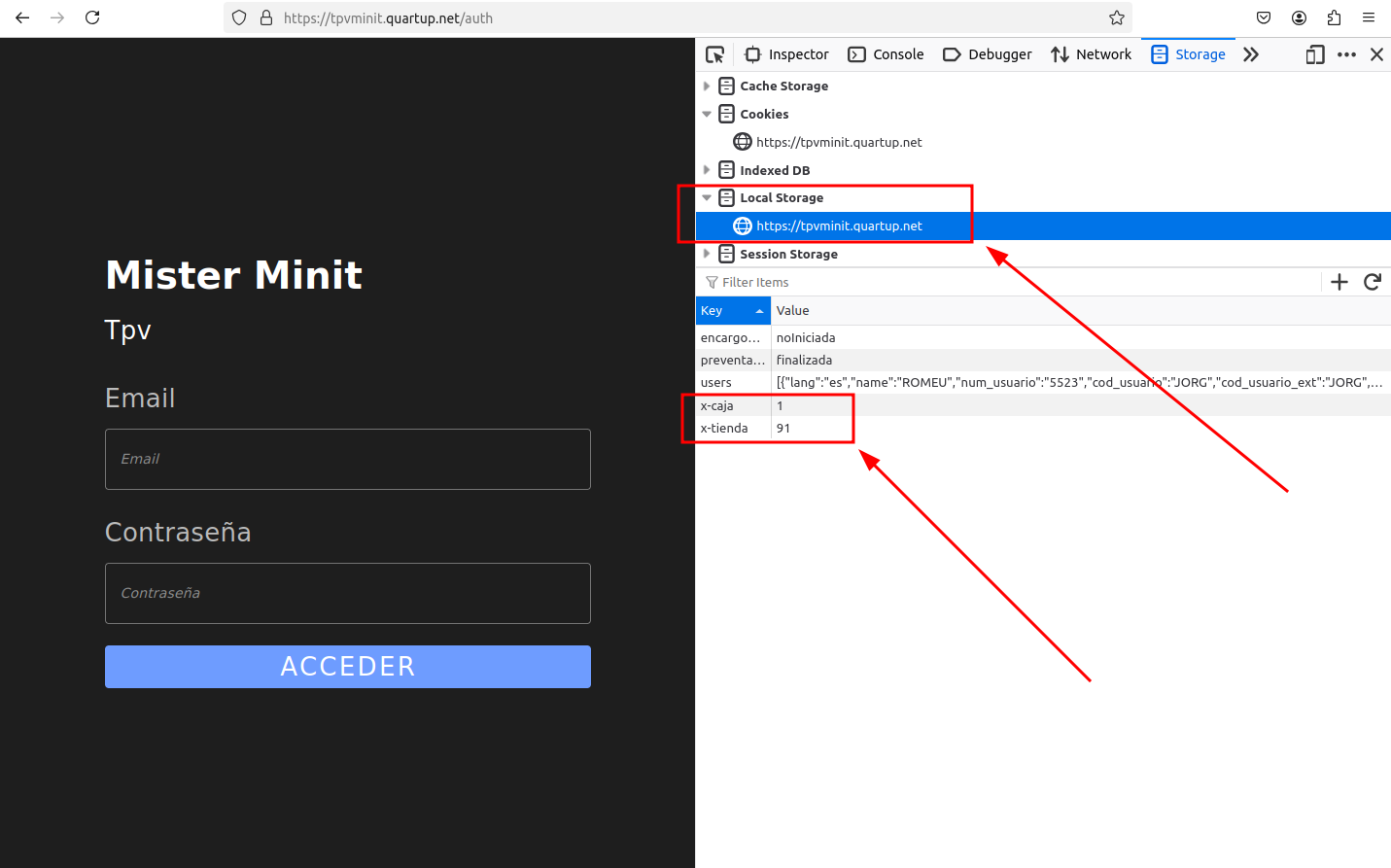The height and width of the screenshot is (868, 1391).
Task: Bookmark this page with the star icon
Action: tap(1117, 17)
